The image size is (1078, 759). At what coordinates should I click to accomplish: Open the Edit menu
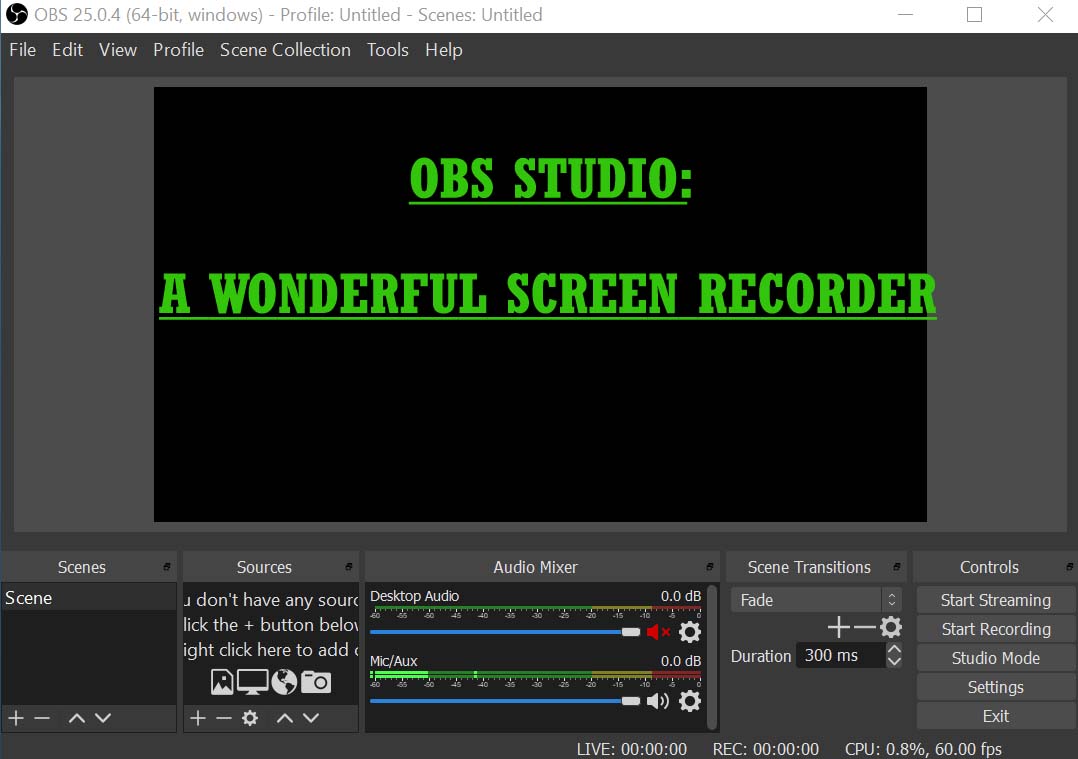67,50
